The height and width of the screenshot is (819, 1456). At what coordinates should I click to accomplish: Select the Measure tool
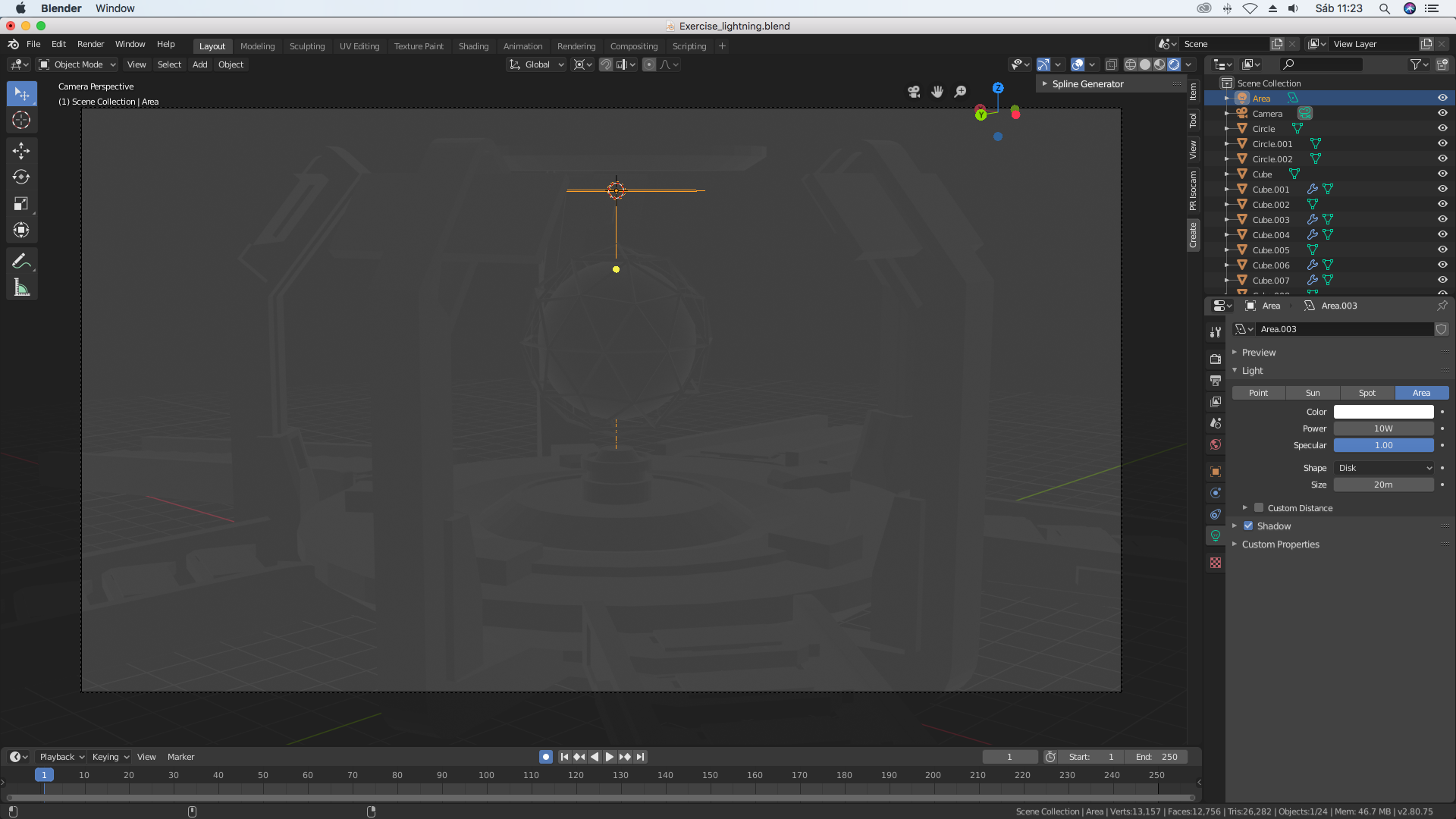pyautogui.click(x=21, y=287)
